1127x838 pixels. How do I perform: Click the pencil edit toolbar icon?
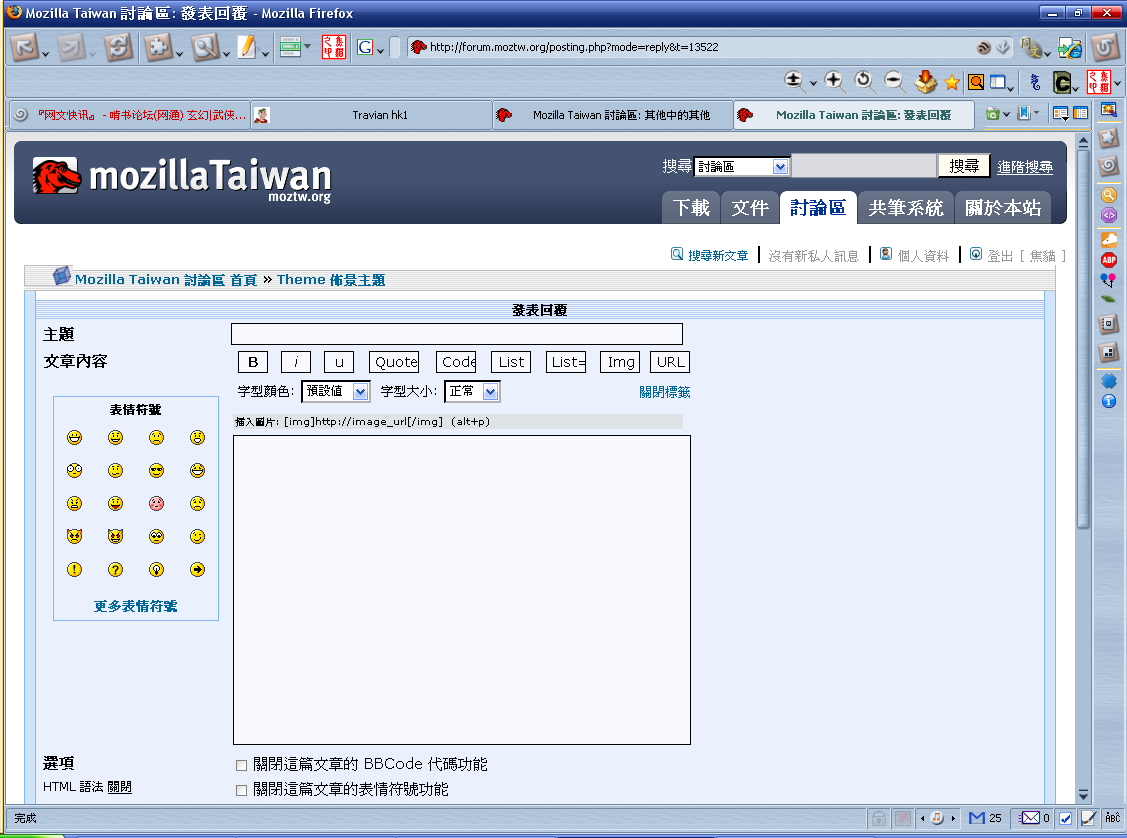[x=247, y=47]
